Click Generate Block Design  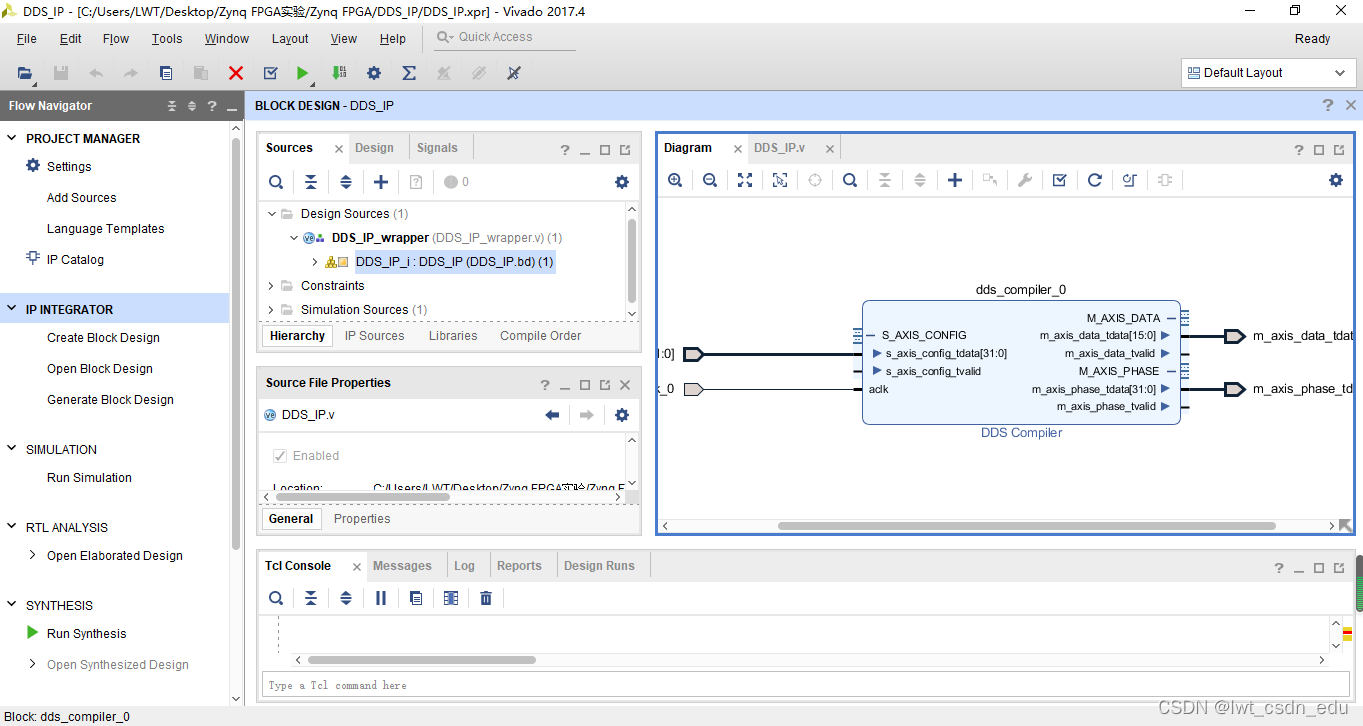(110, 400)
